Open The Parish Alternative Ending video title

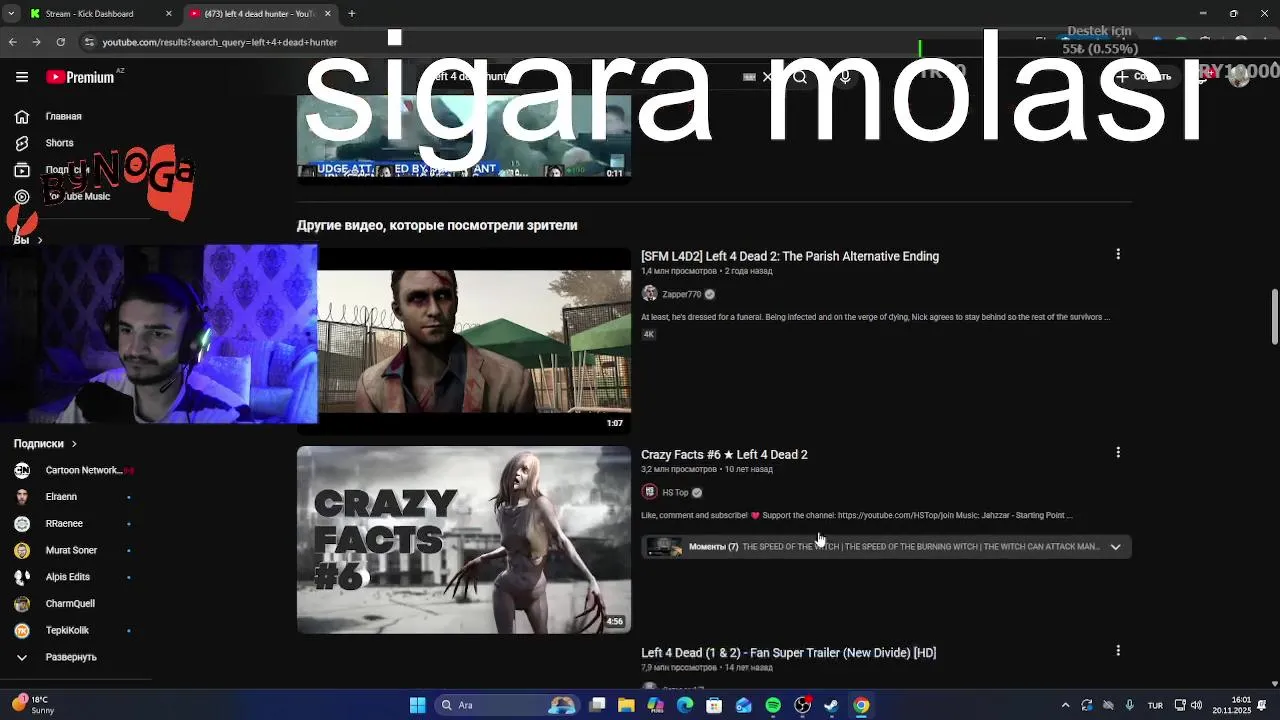(x=790, y=256)
